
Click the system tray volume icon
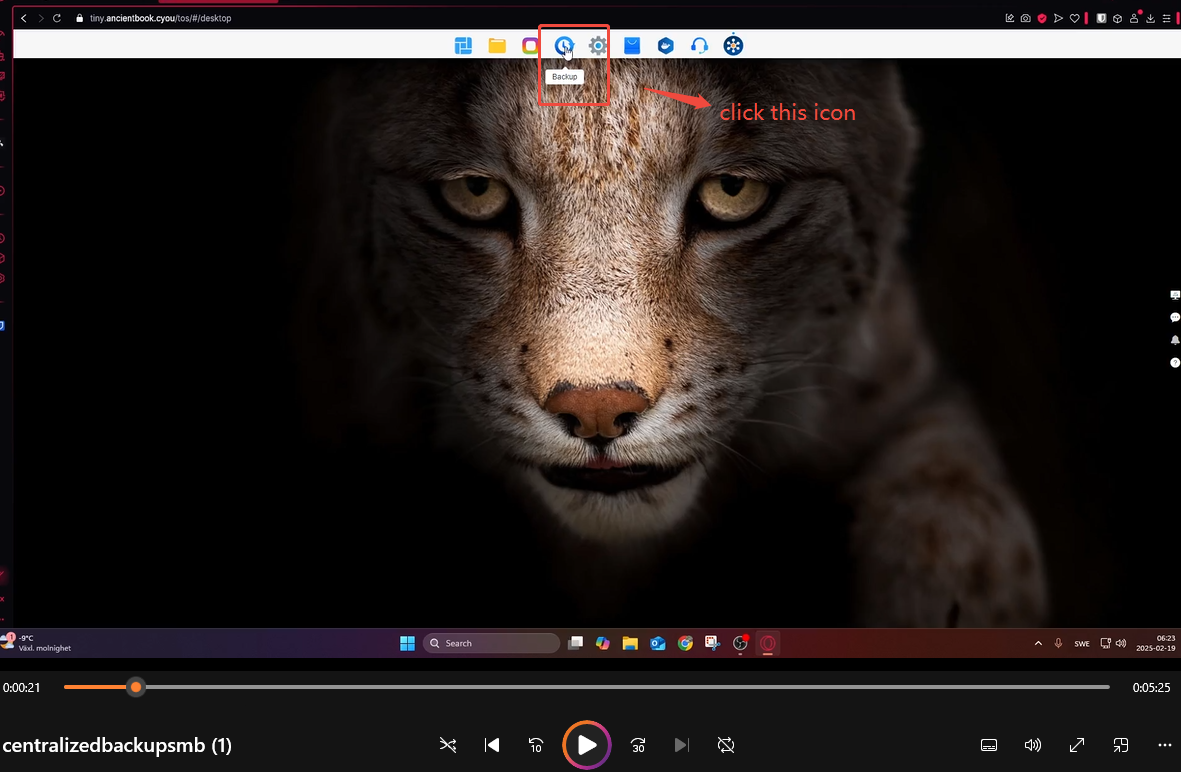(x=1121, y=643)
